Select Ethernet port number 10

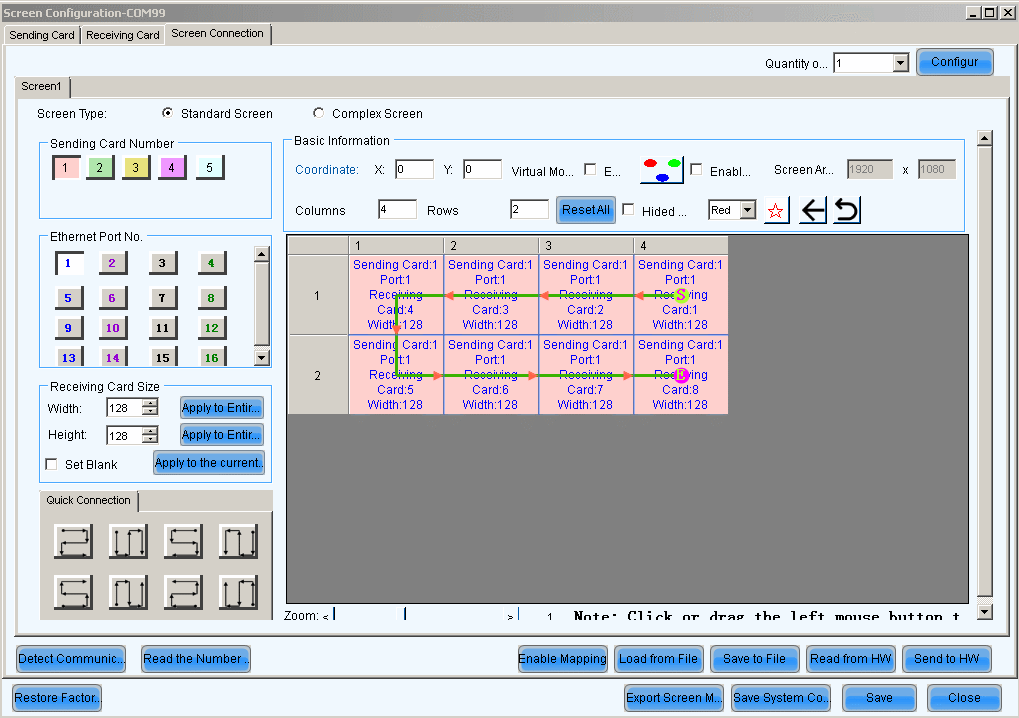coord(112,328)
